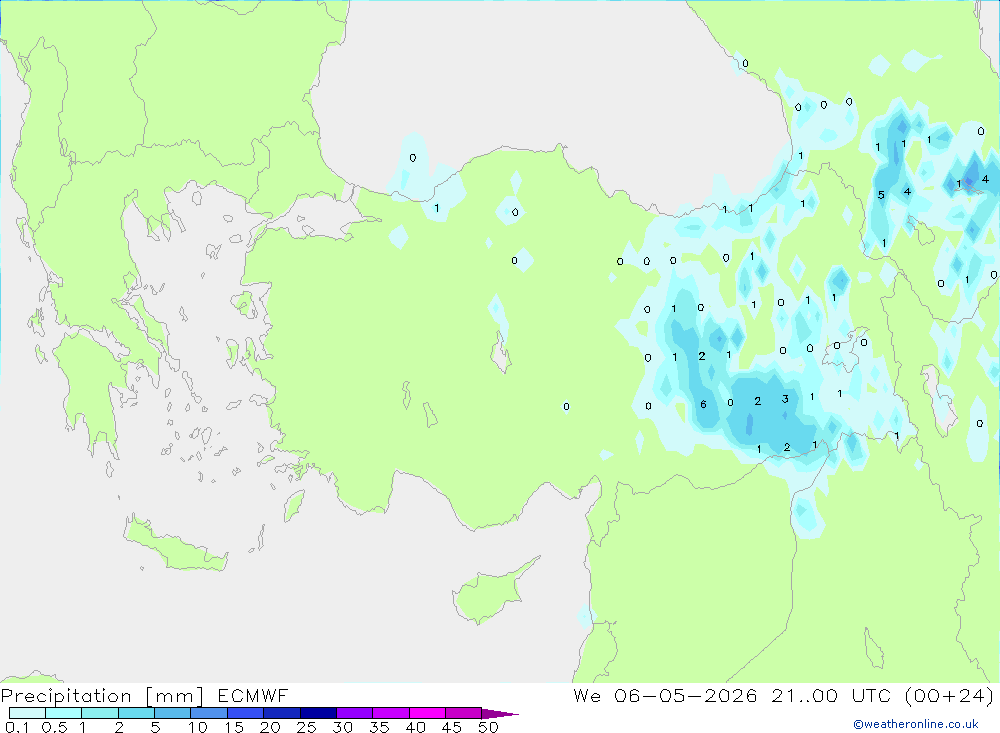Click the 'We 06-05-2026' date text
Image resolution: width=1000 pixels, height=733 pixels.
tap(665, 695)
